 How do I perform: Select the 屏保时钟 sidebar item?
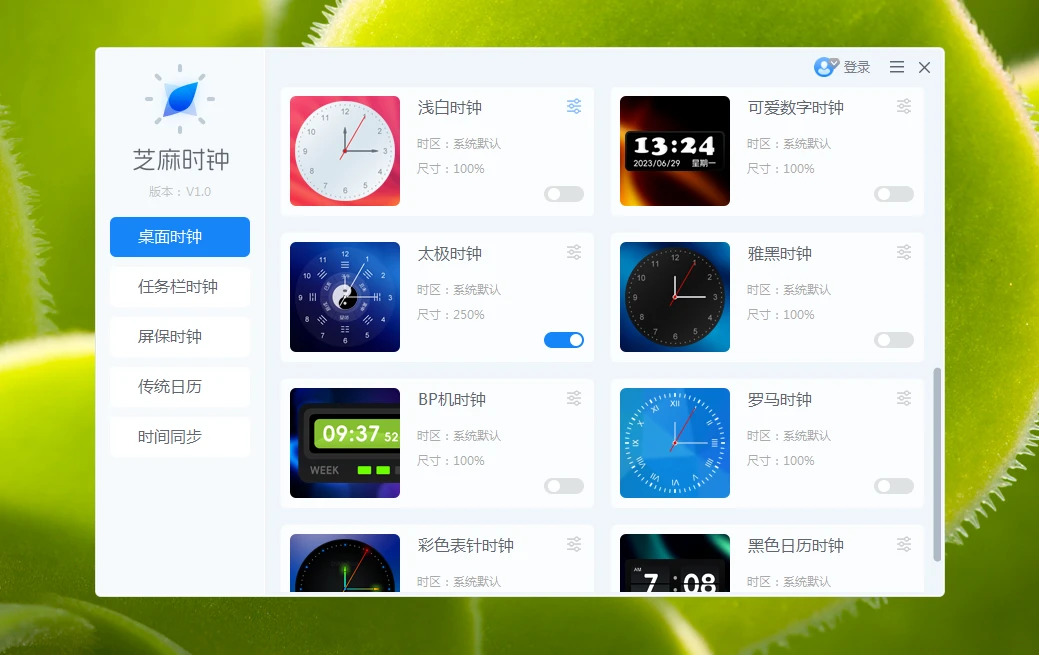pyautogui.click(x=180, y=337)
